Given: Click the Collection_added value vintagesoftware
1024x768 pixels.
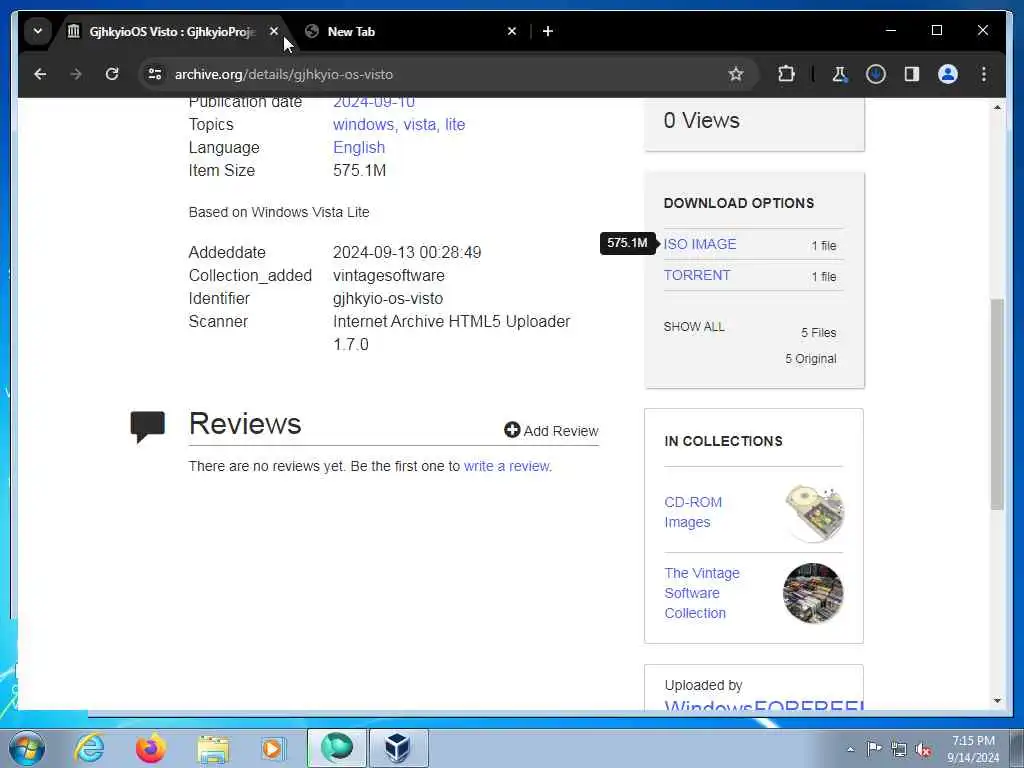Looking at the screenshot, I should [389, 276].
